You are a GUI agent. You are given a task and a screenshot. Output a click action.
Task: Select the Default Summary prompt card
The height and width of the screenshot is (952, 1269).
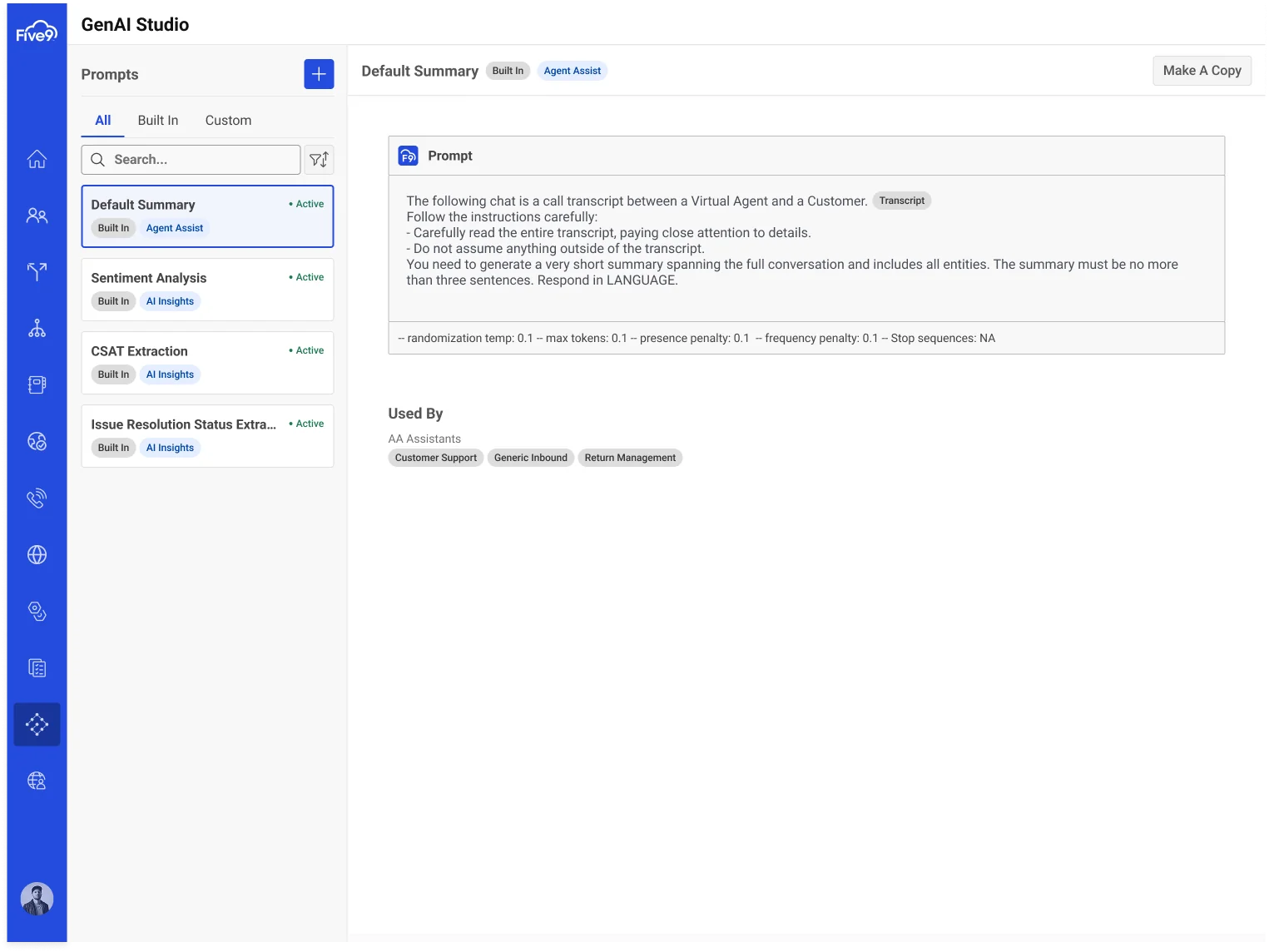207,216
